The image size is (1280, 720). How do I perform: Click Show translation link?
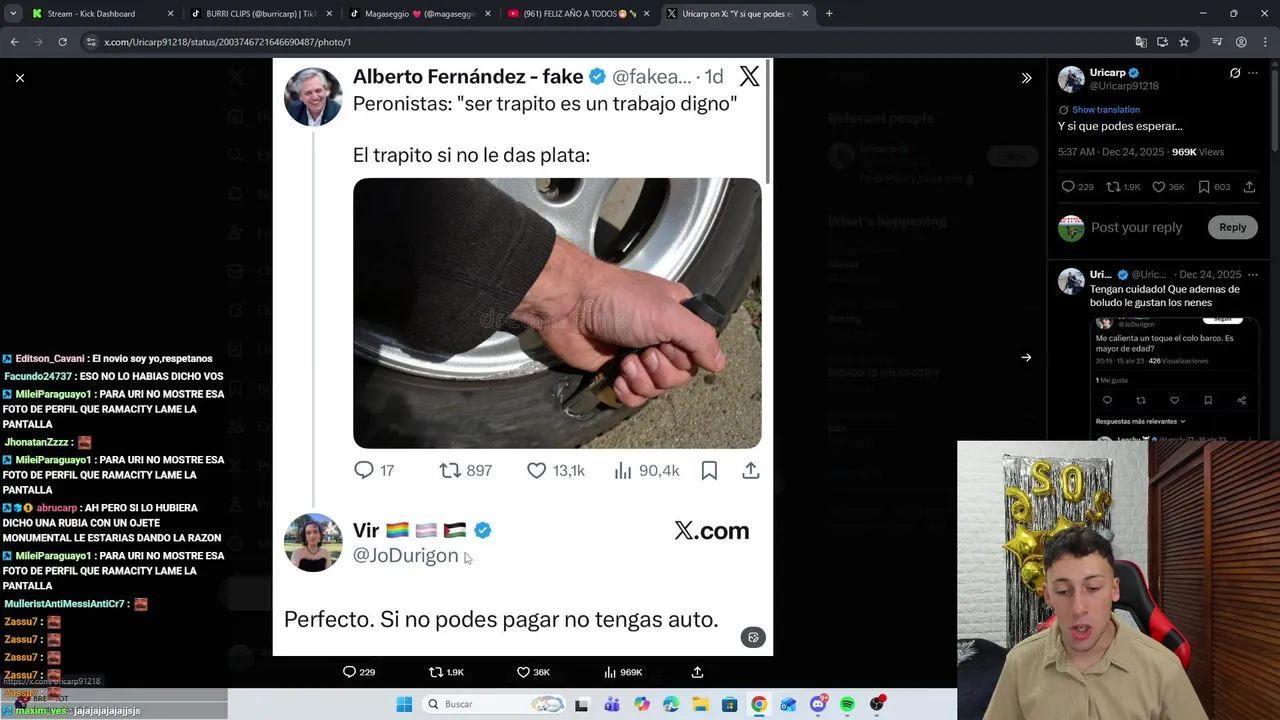tap(1105, 110)
